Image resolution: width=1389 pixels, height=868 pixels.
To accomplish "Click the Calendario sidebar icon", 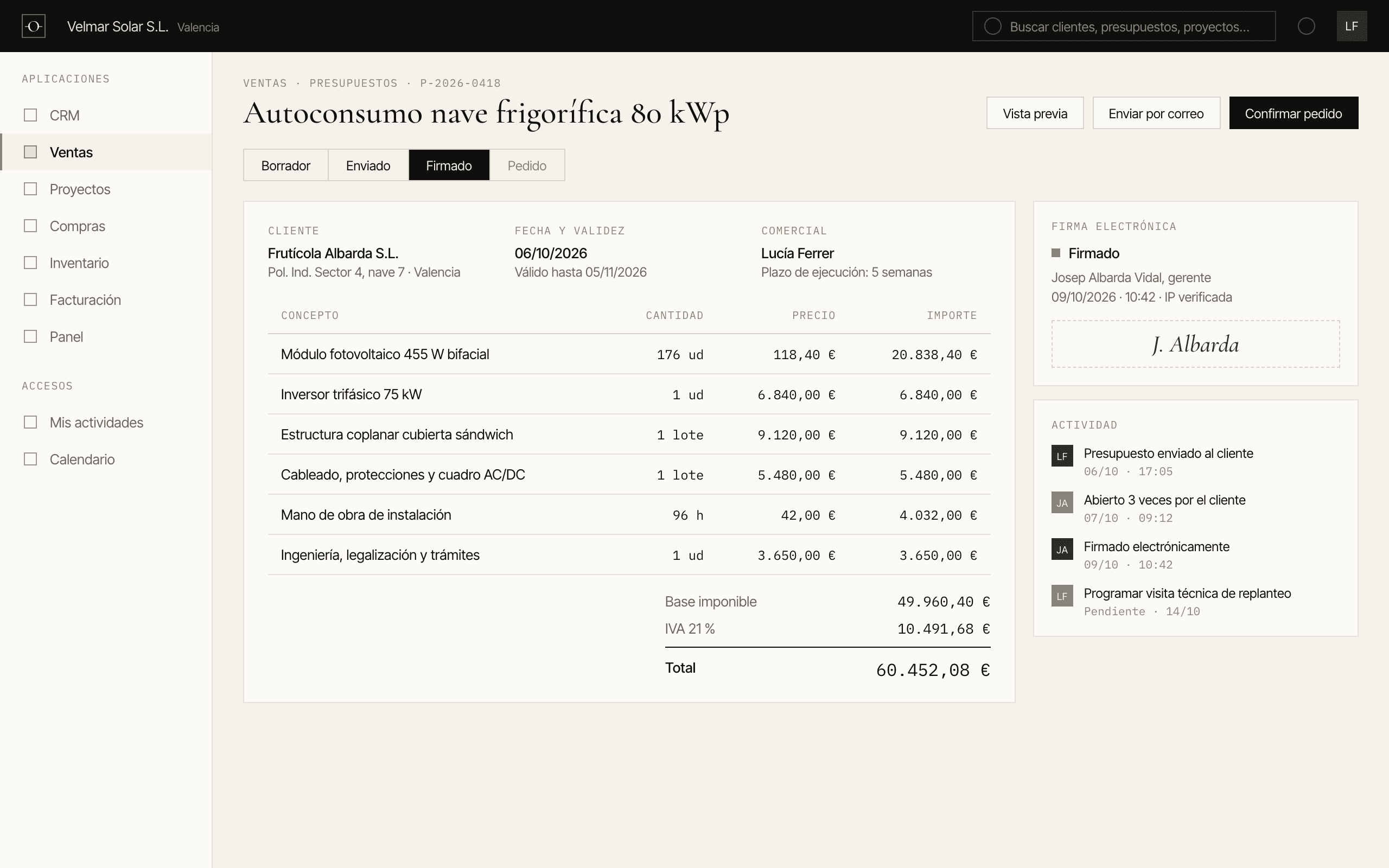I will click(x=30, y=459).
